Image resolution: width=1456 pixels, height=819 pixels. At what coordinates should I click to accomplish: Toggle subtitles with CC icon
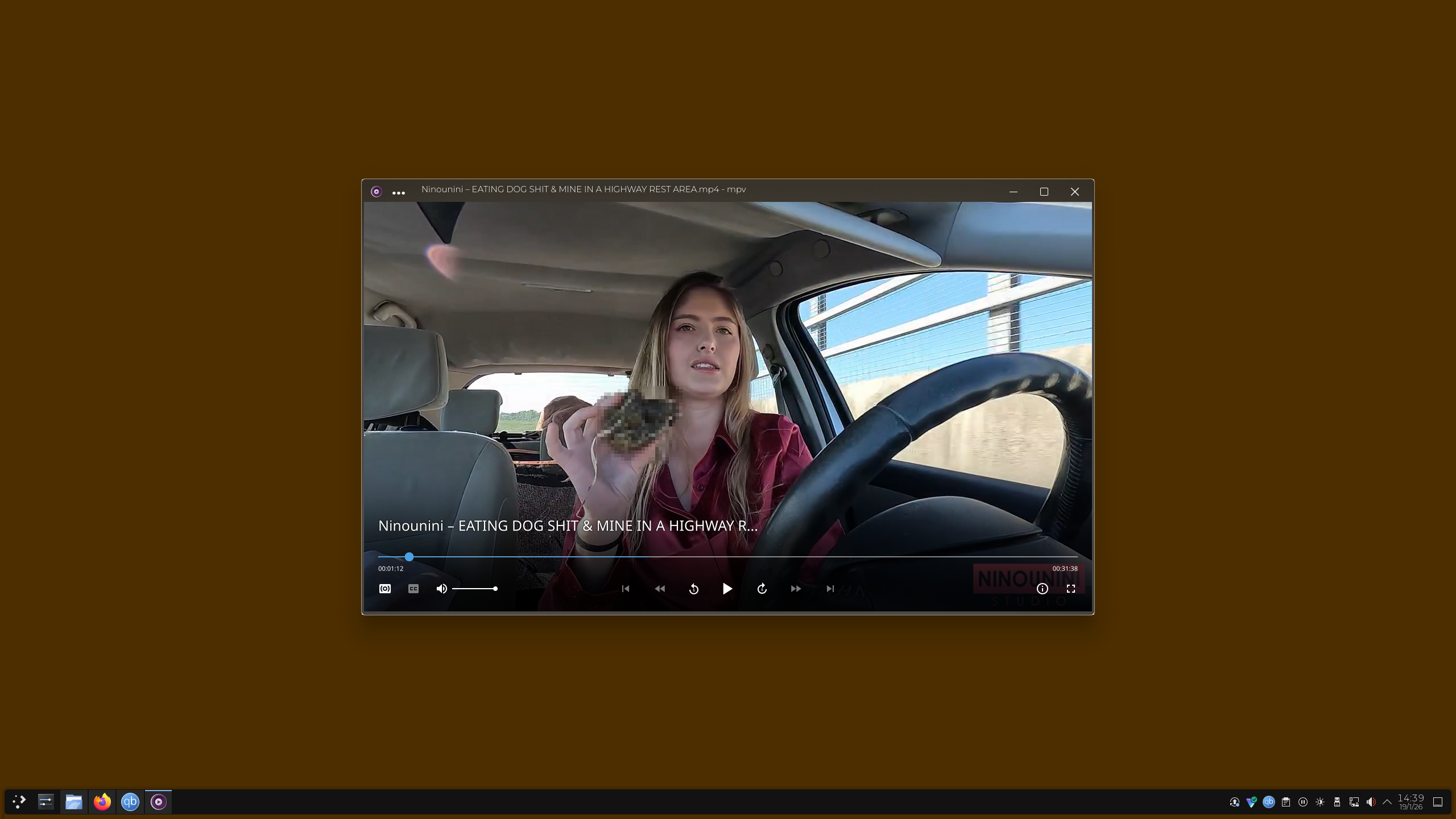click(413, 589)
